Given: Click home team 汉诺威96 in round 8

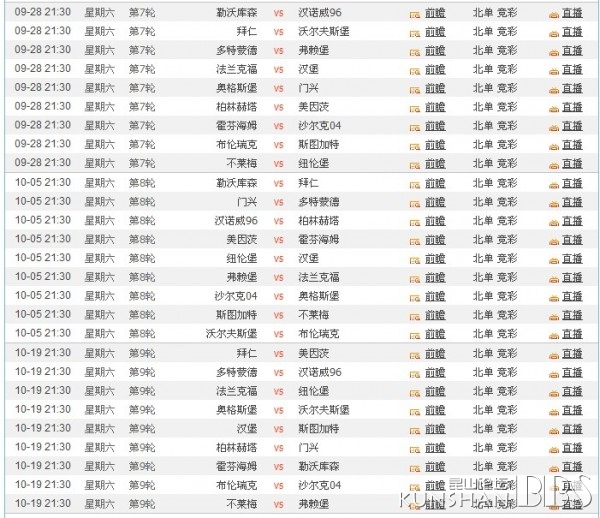Looking at the screenshot, I should tap(236, 221).
